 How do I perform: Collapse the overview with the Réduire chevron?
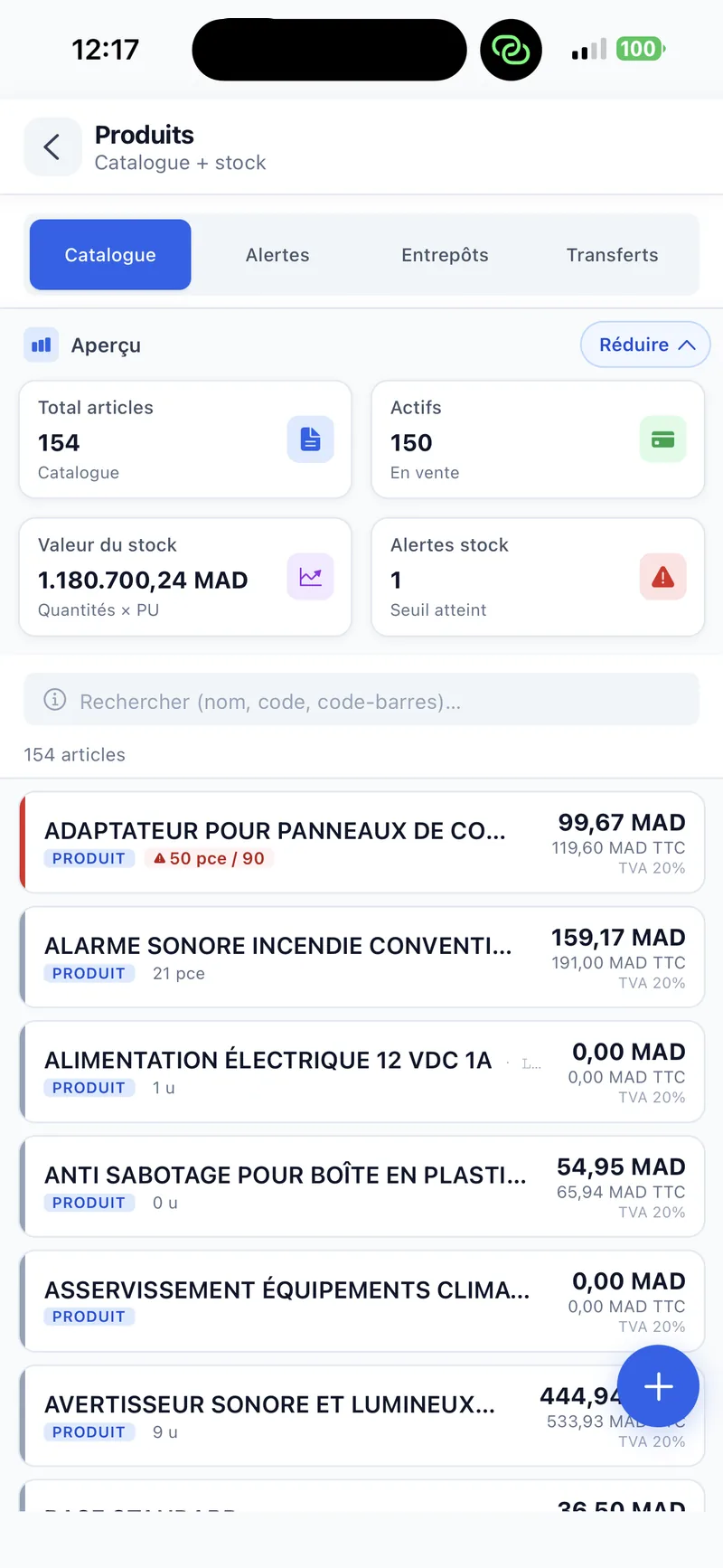coord(645,345)
